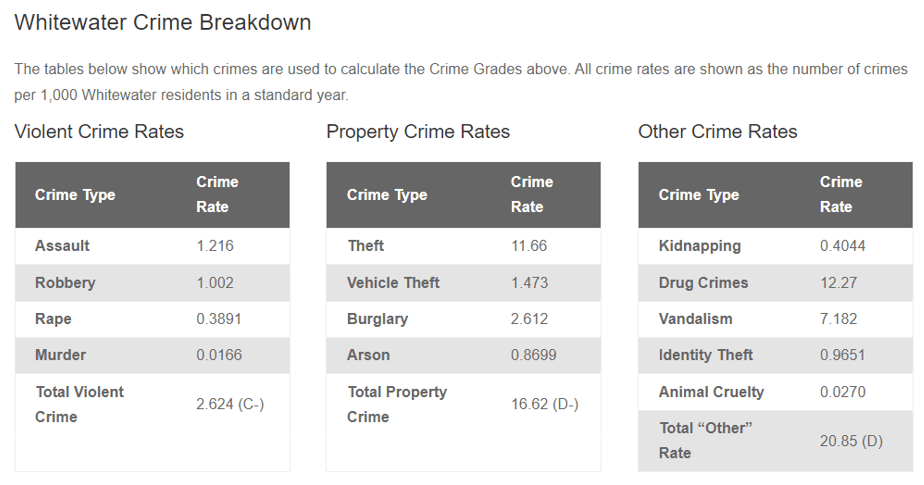The height and width of the screenshot is (485, 924).
Task: Click the Identity Theft row label
Action: [706, 355]
